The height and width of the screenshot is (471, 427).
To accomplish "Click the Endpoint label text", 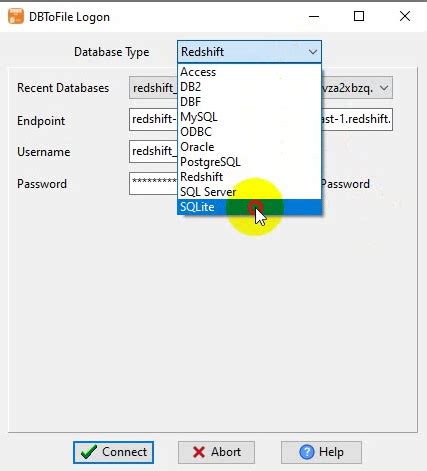I will point(41,121).
